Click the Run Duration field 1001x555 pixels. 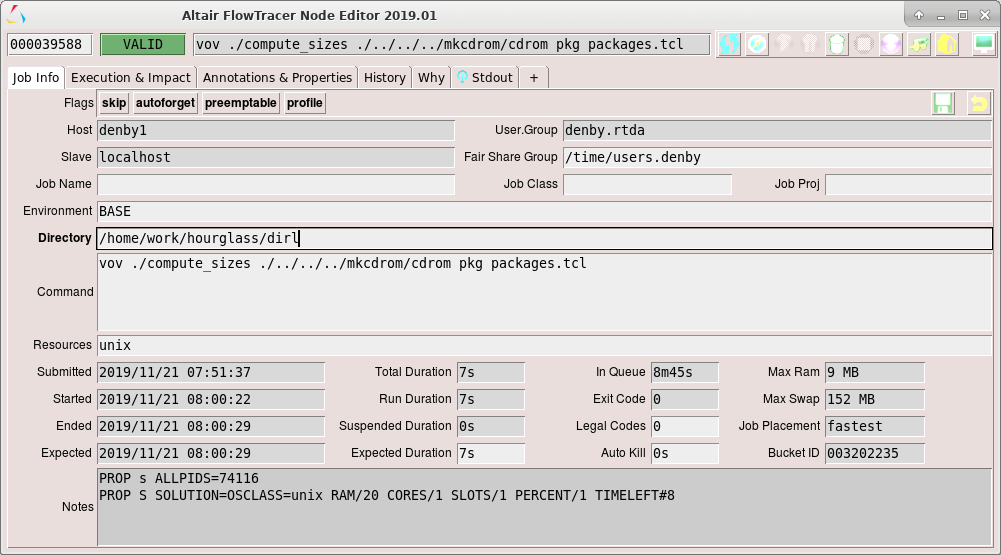click(x=491, y=399)
